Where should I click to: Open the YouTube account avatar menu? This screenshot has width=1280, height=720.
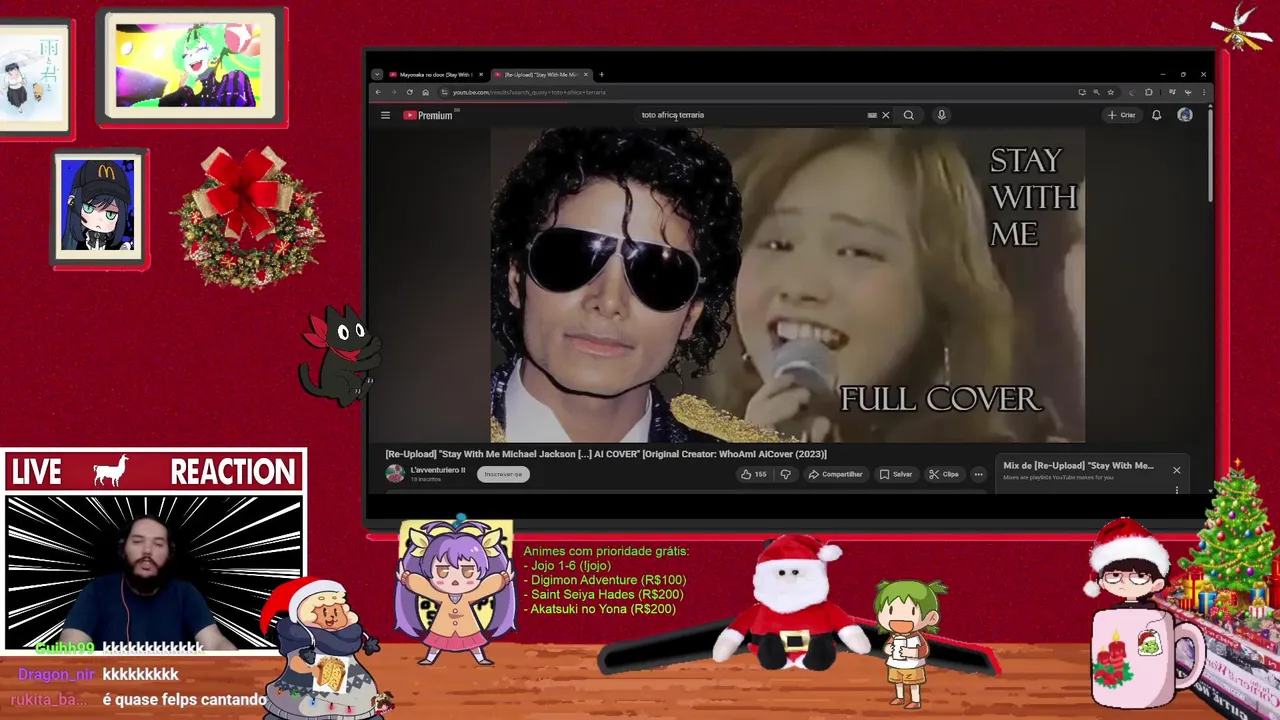click(x=1185, y=115)
